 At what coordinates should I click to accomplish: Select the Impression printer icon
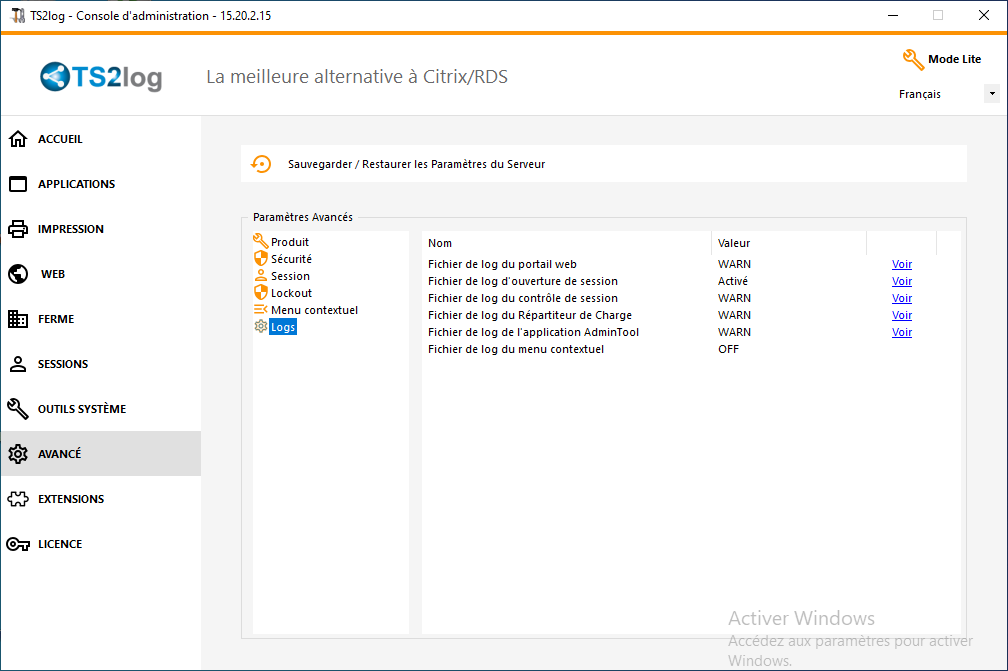coord(18,229)
